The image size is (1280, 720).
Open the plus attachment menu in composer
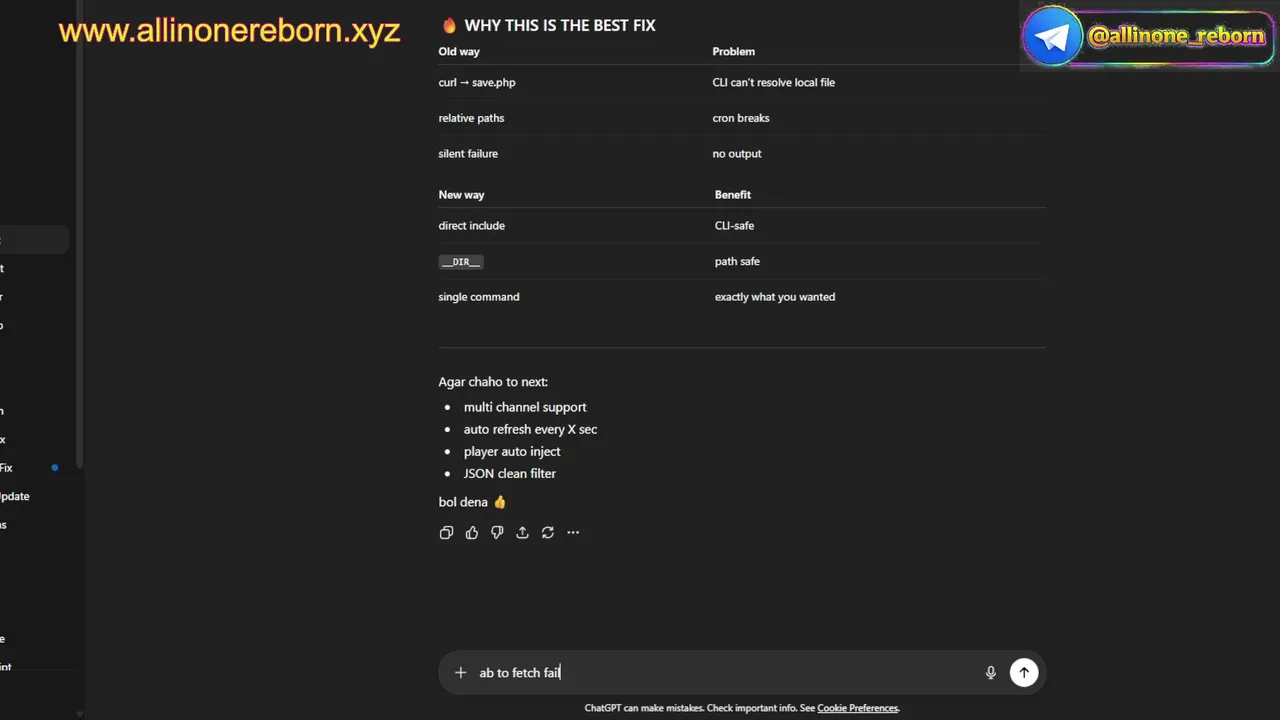coord(460,673)
